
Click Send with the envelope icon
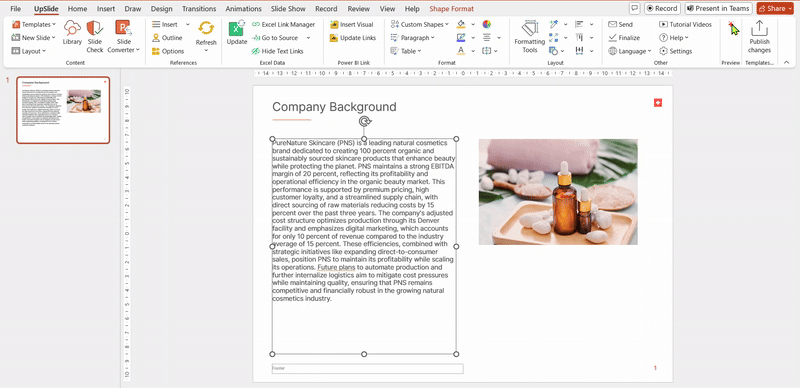(x=620, y=25)
